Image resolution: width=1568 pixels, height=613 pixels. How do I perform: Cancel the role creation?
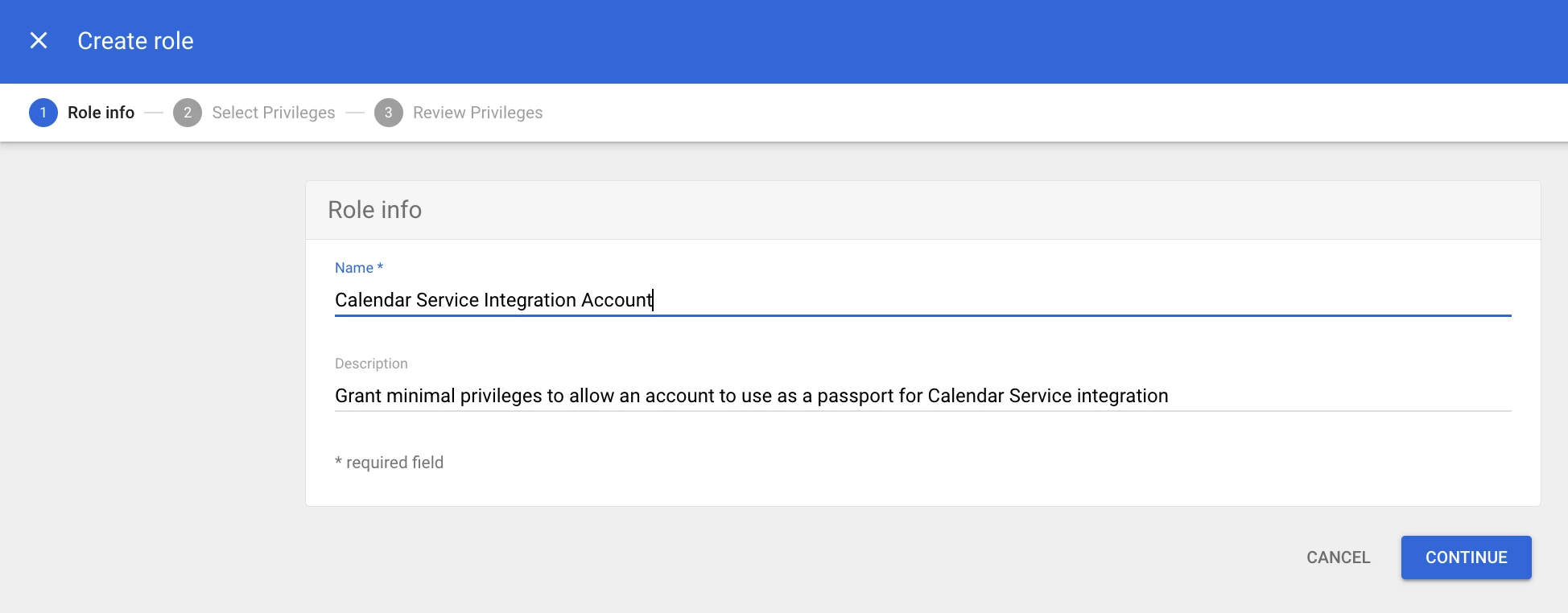pyautogui.click(x=1338, y=557)
